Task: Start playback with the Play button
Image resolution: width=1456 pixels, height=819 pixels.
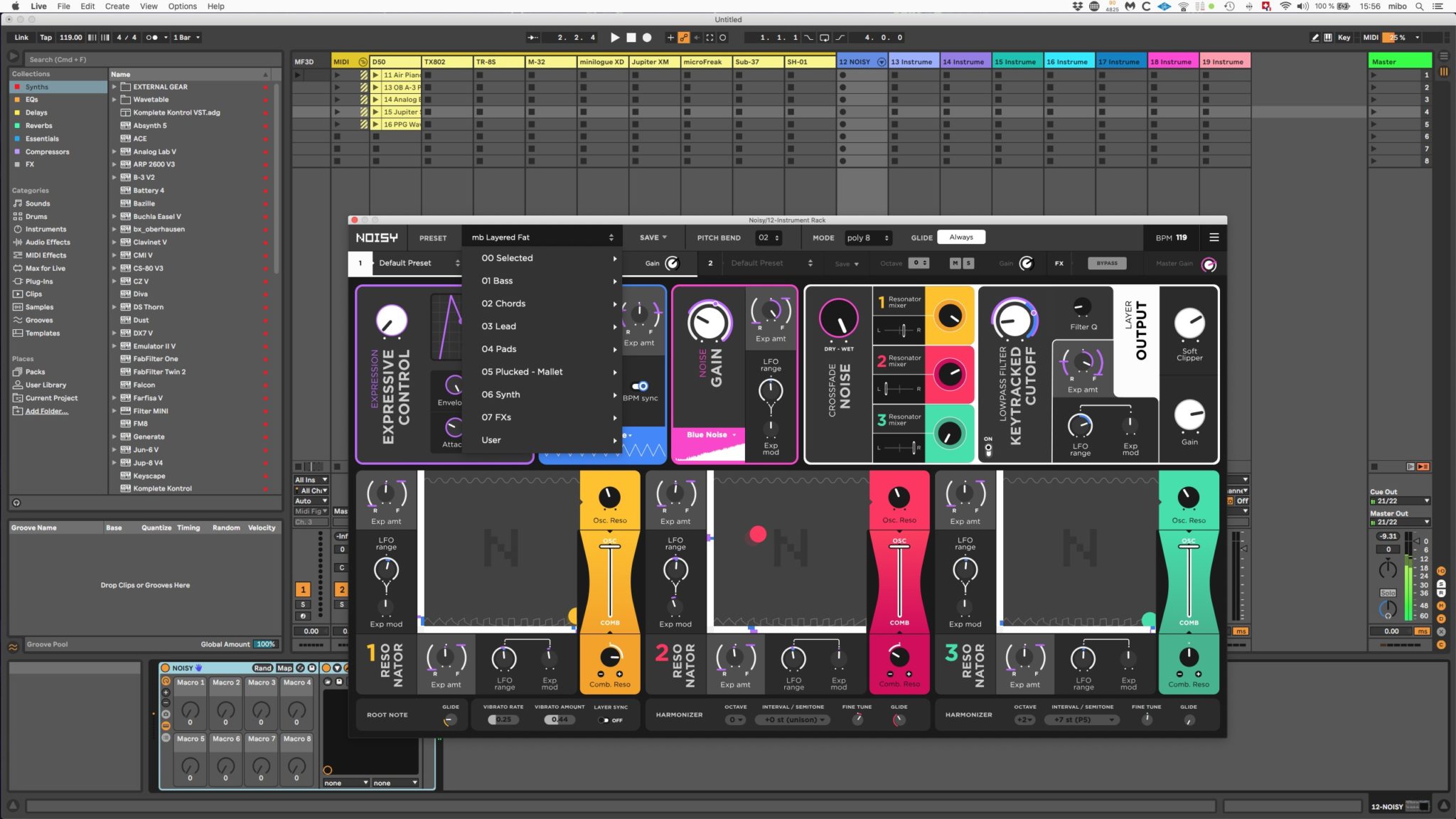Action: pos(615,38)
